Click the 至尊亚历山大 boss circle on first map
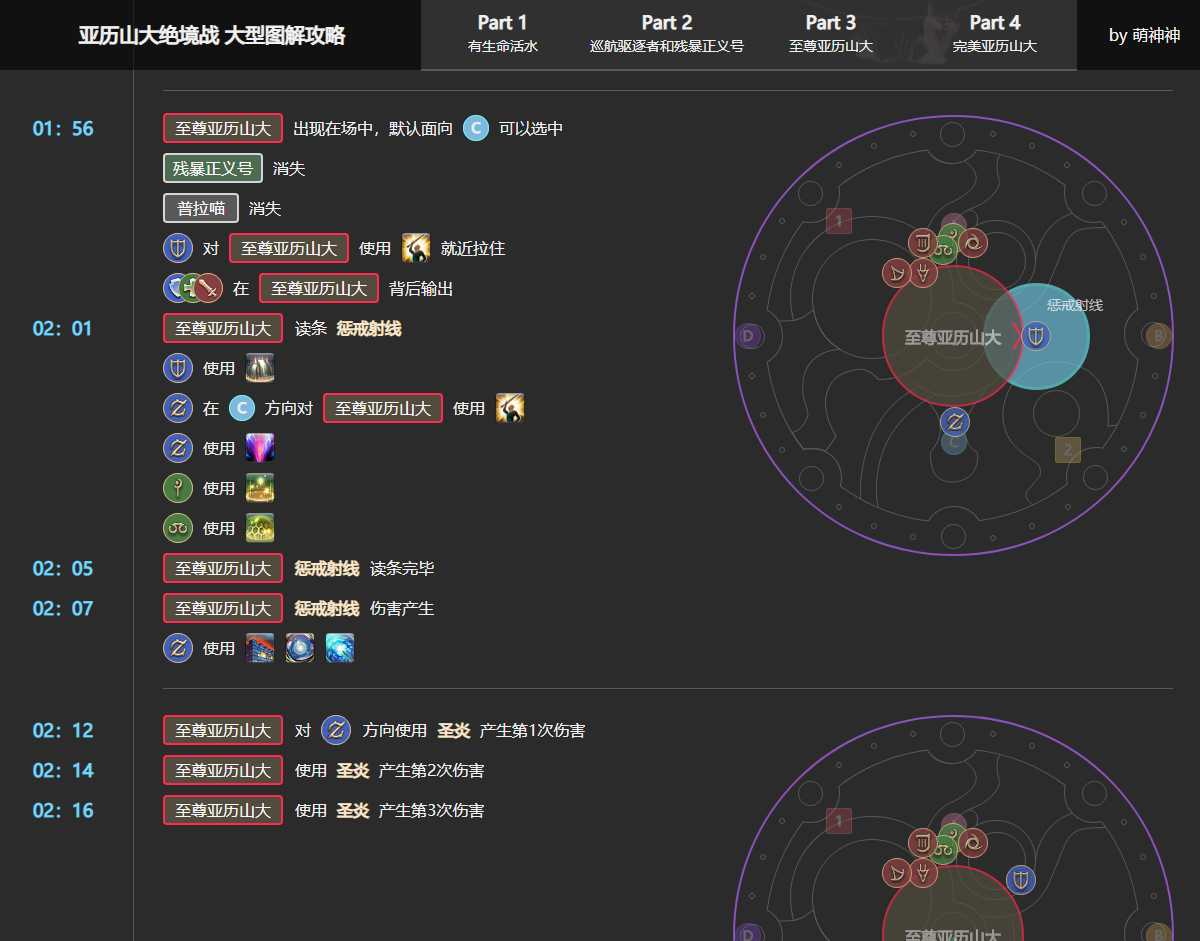Image resolution: width=1200 pixels, height=941 pixels. click(953, 336)
